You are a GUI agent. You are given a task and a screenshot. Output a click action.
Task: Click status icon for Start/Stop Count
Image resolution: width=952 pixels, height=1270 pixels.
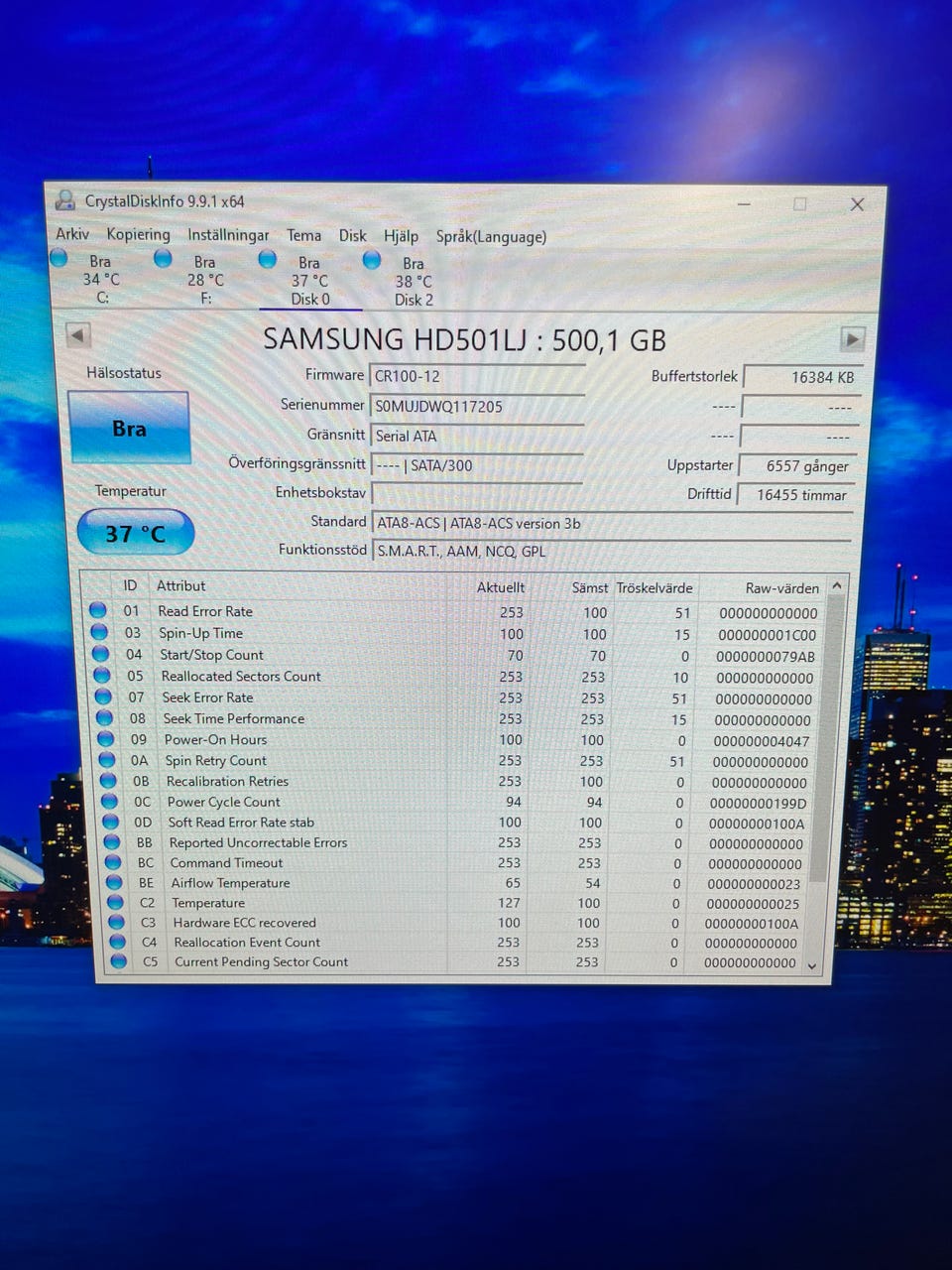point(100,654)
